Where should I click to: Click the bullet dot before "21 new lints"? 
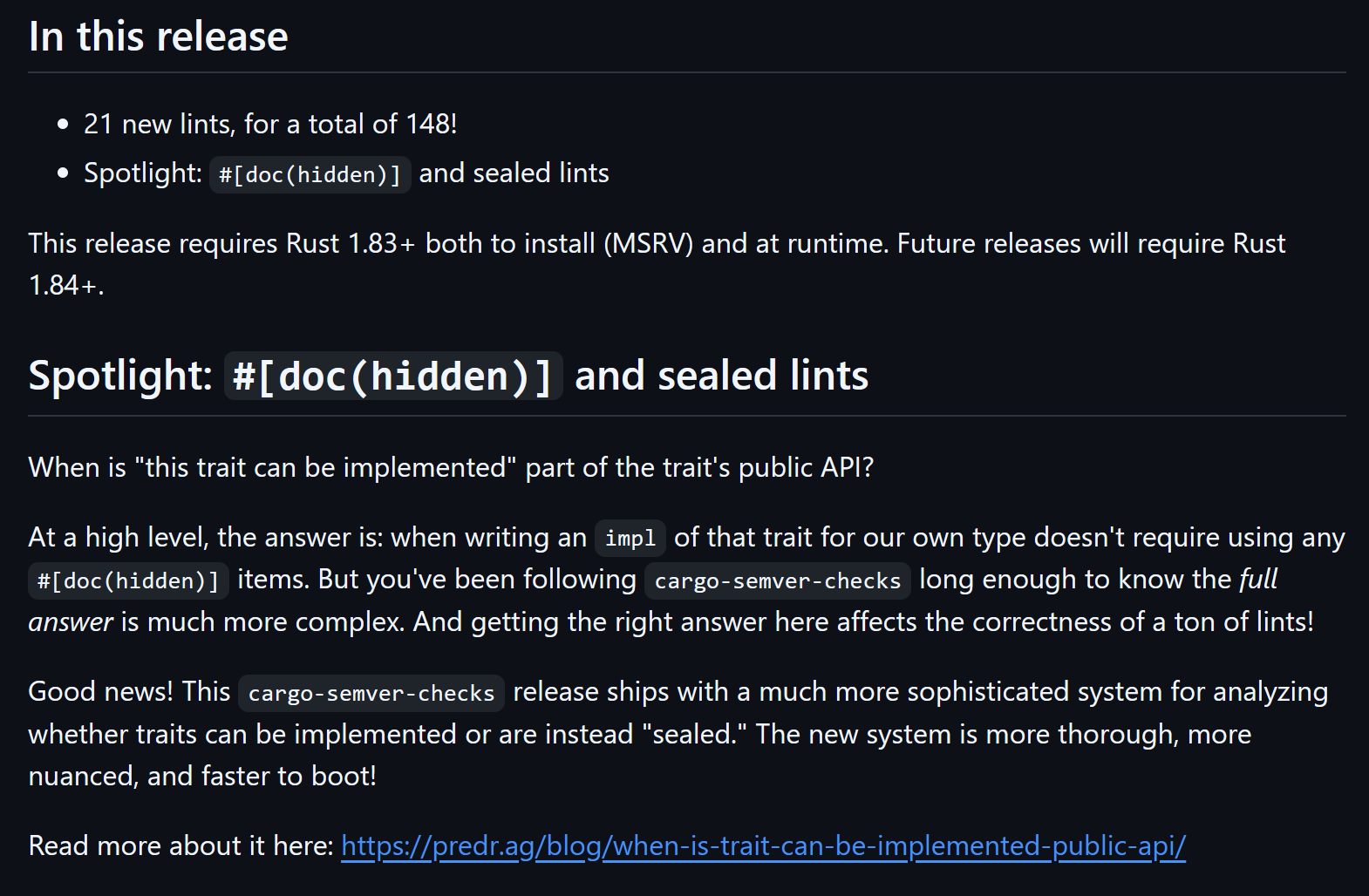pos(63,125)
